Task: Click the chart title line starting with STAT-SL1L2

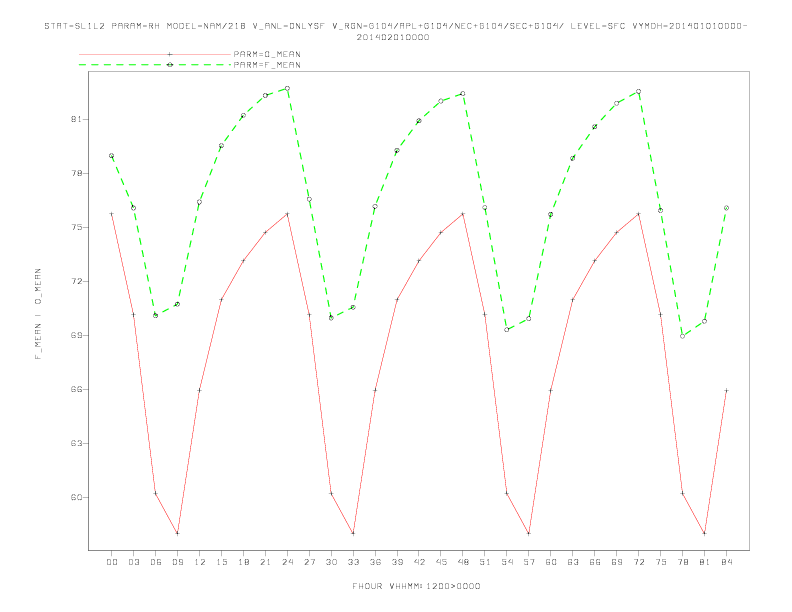Action: (x=395, y=26)
